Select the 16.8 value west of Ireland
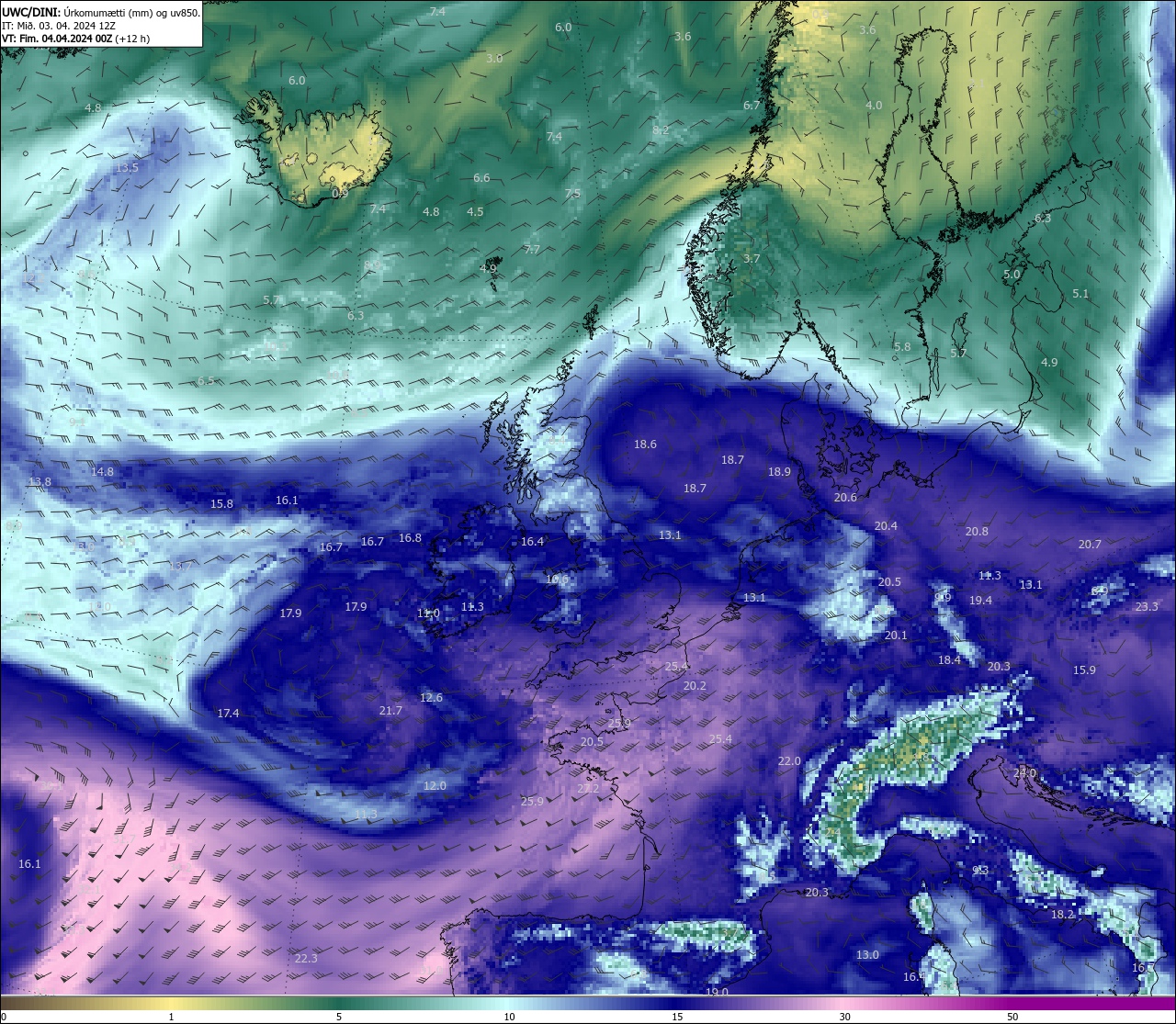This screenshot has width=1176, height=1024. 410,537
